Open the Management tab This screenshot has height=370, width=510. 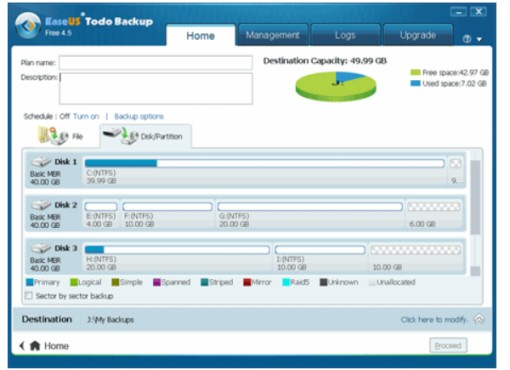tap(273, 35)
